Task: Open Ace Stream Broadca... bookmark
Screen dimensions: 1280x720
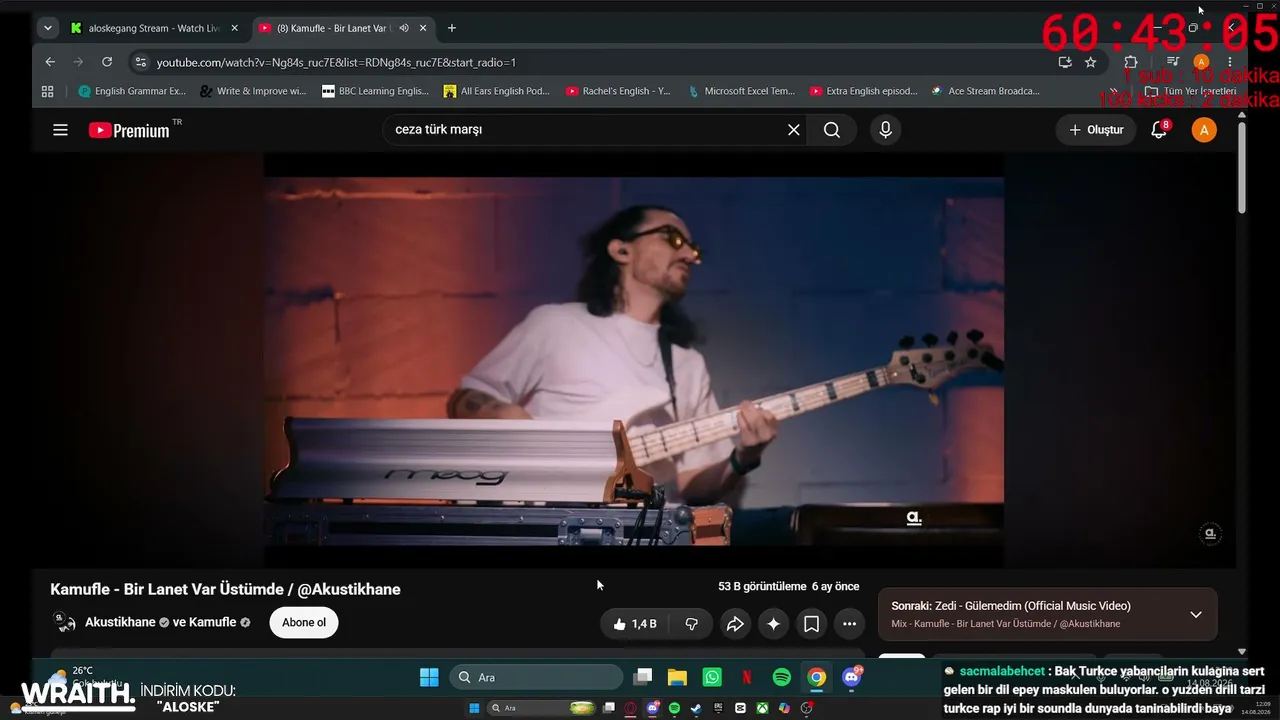Action: [986, 91]
